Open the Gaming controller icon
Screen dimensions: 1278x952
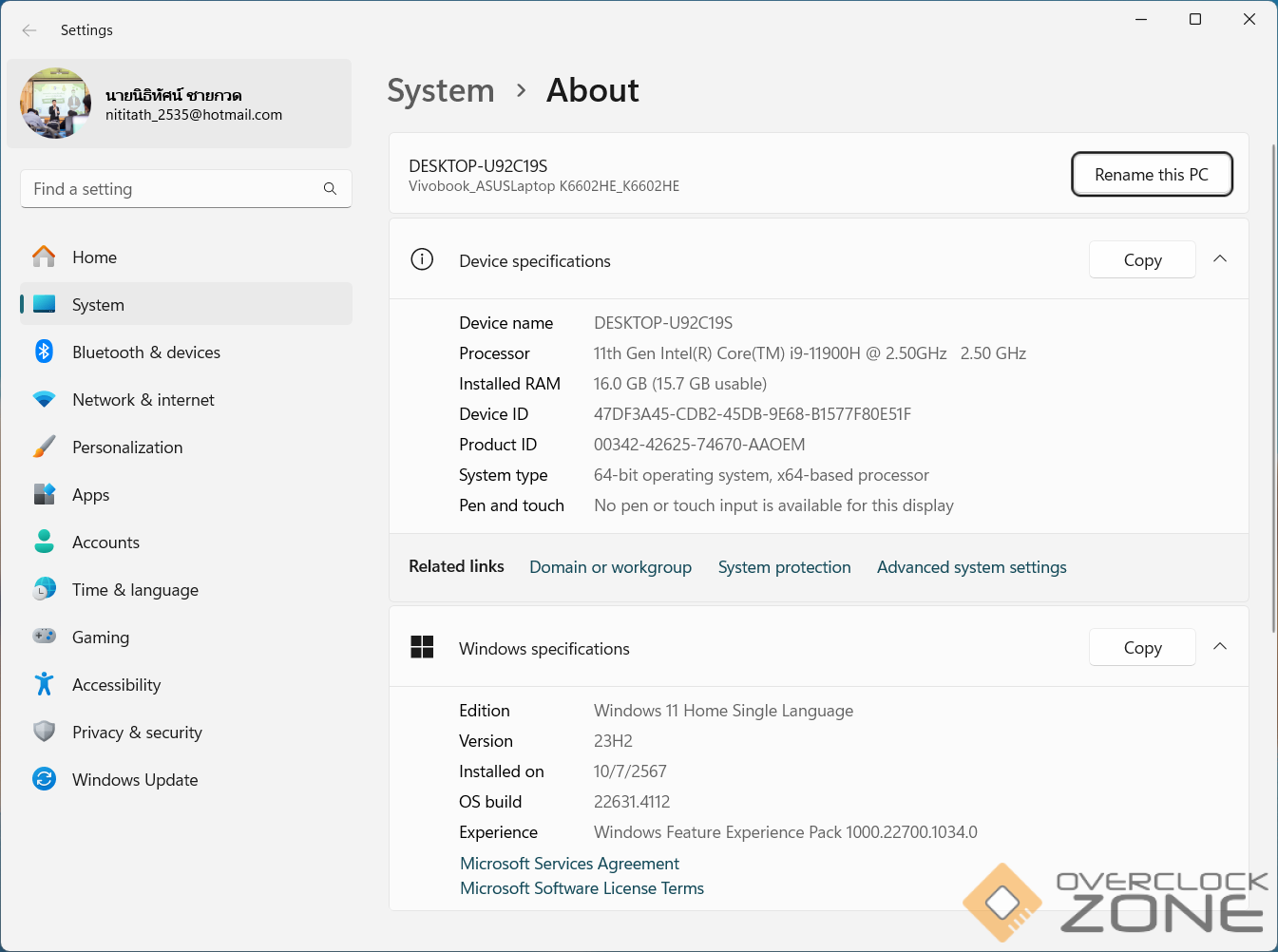(x=44, y=637)
